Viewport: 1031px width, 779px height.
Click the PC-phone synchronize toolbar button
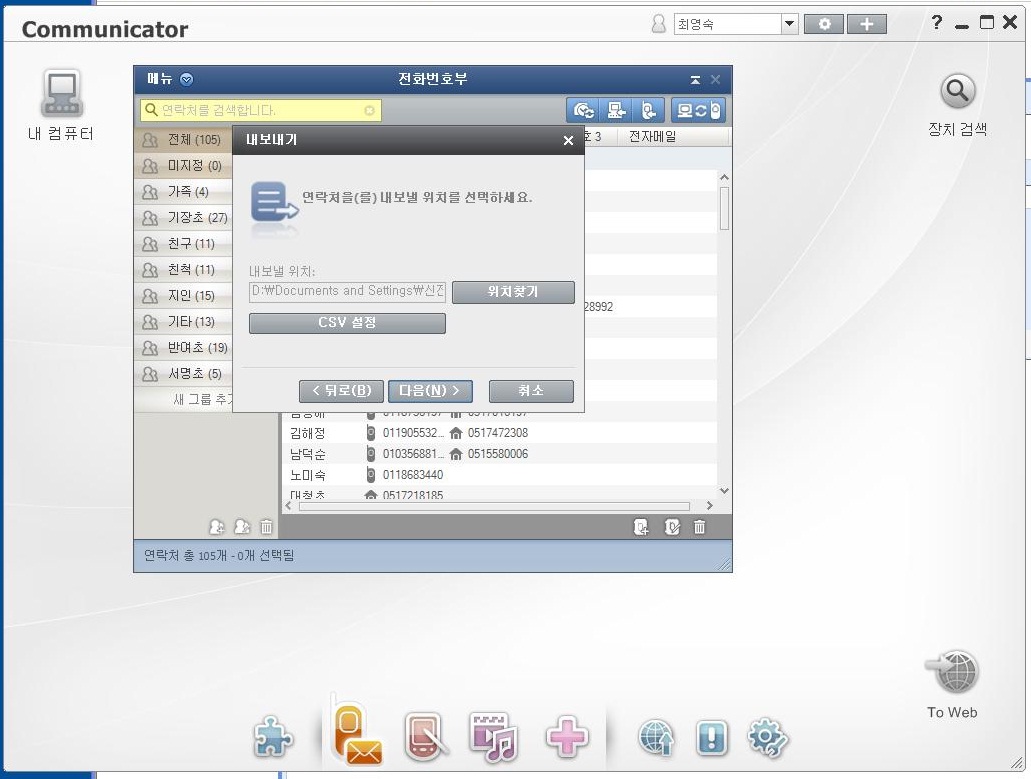tap(698, 110)
